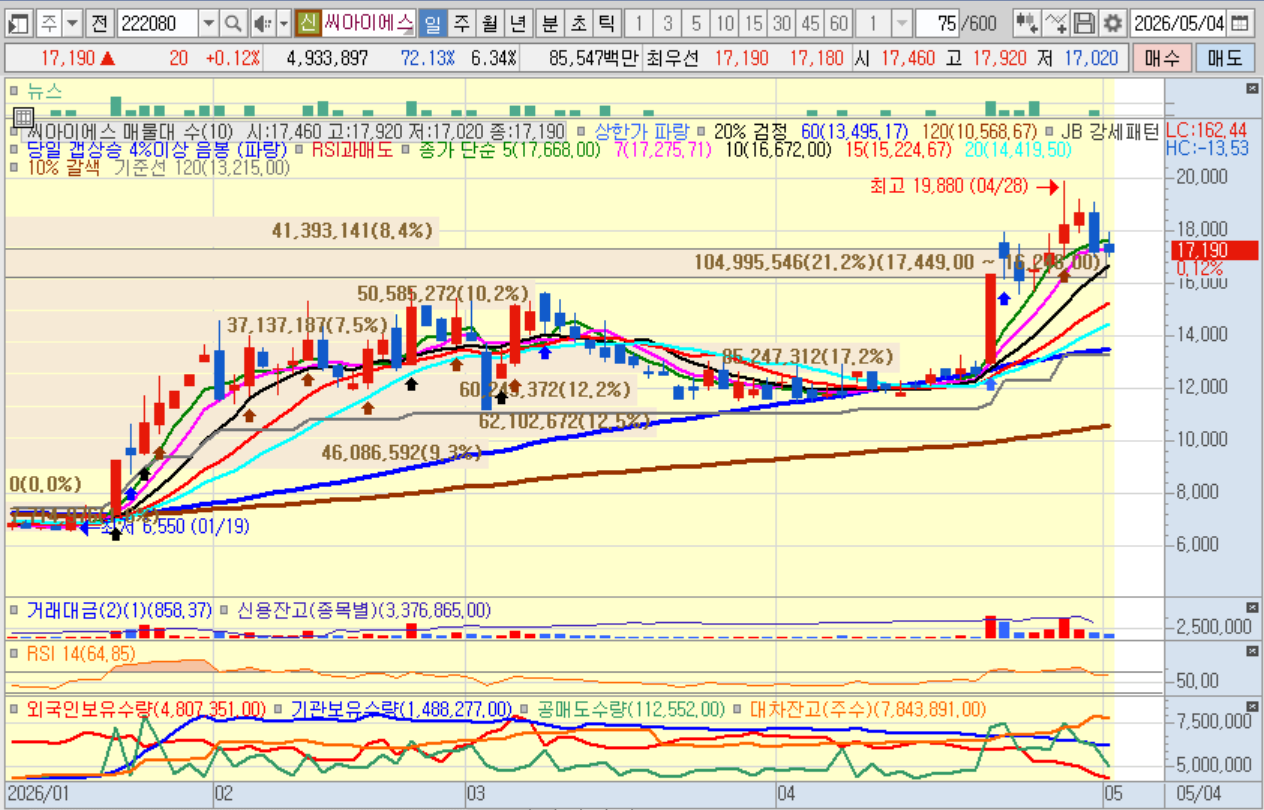Save chart layout with floppy disk icon

coord(1084,22)
